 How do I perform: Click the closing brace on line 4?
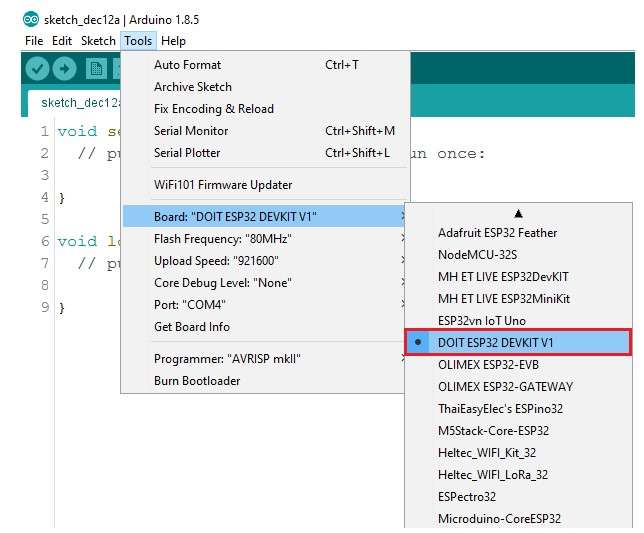62,198
